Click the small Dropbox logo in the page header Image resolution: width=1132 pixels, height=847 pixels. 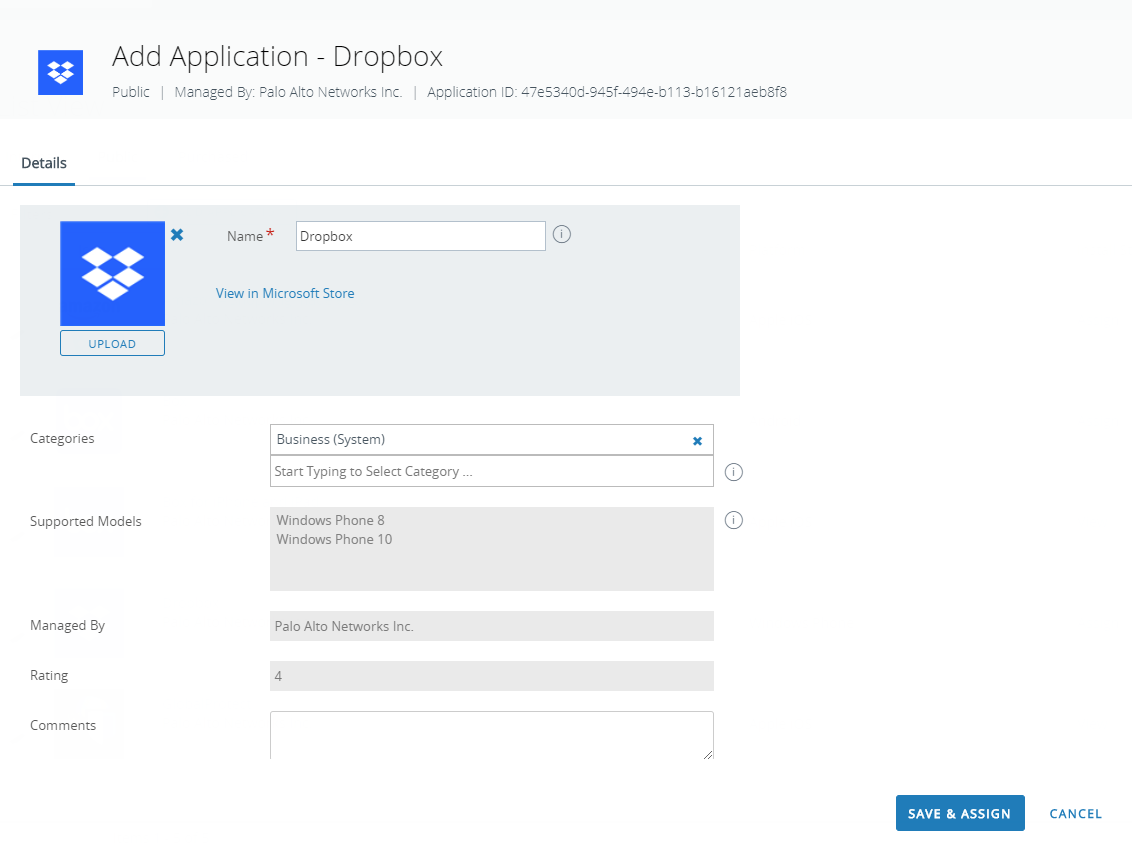point(60,73)
